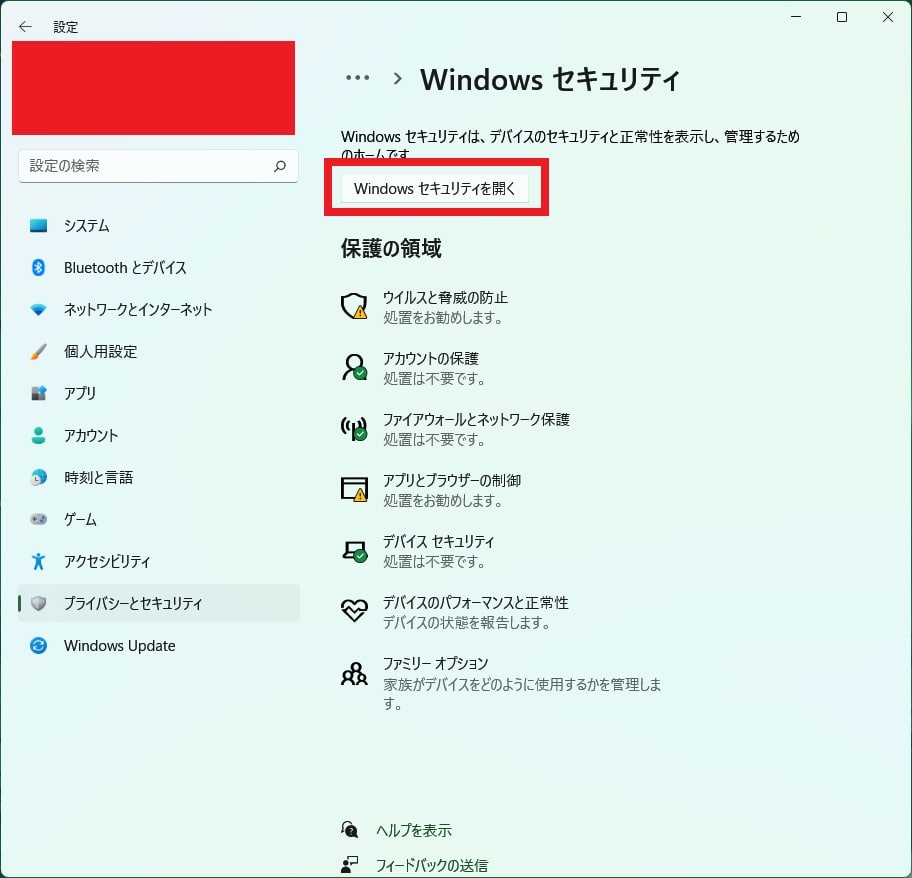Click the network Wi-Fi icon in the sidebar
The width and height of the screenshot is (912, 878).
[x=38, y=309]
